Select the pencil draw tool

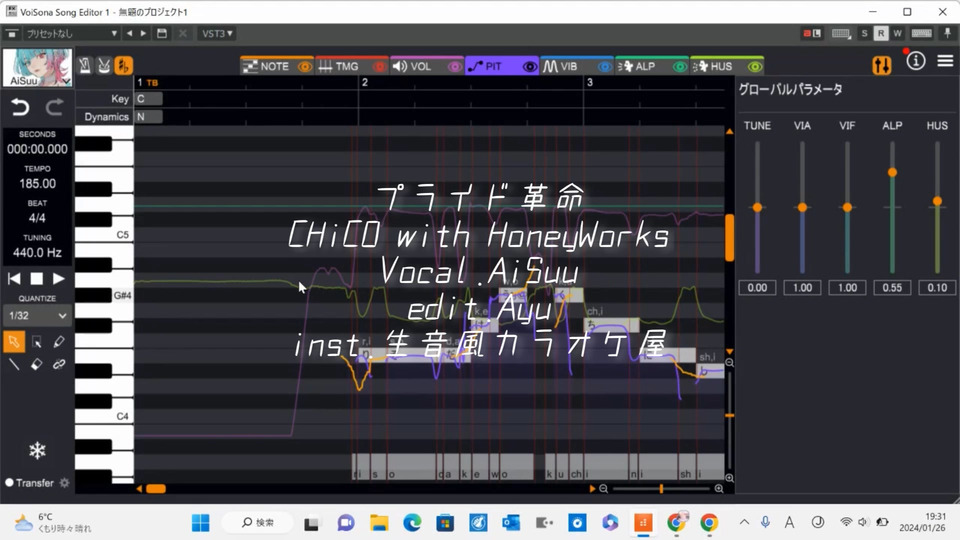59,342
